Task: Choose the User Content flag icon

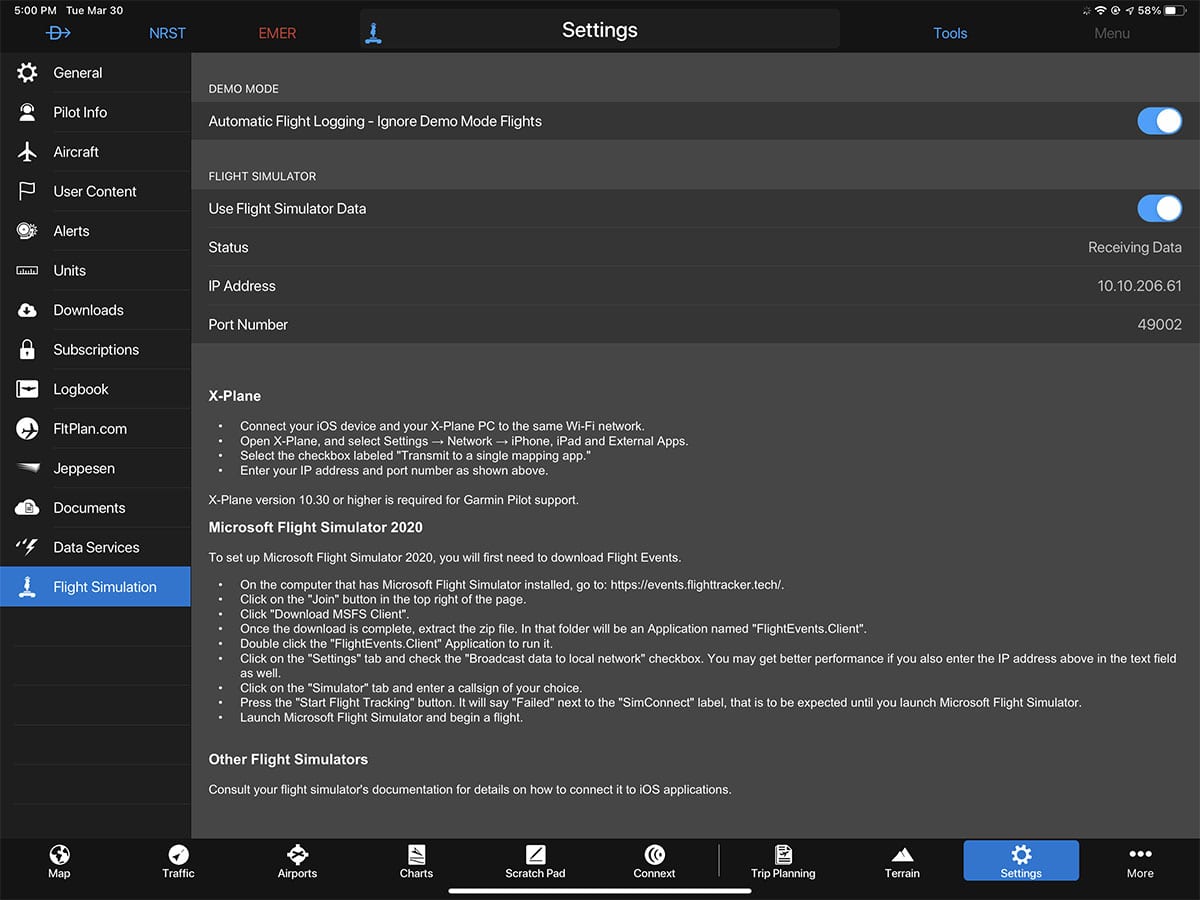Action: (27, 191)
